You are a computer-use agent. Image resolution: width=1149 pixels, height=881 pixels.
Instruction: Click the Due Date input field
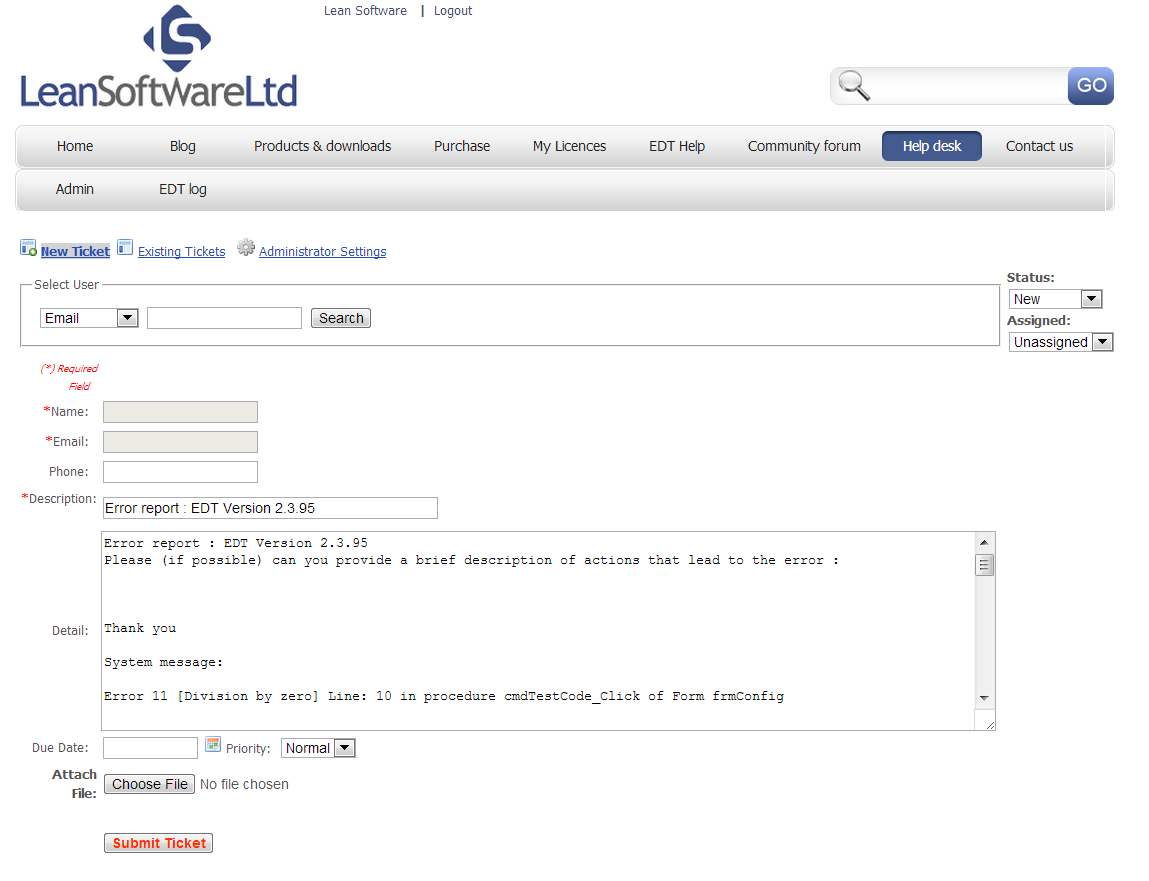pos(150,748)
